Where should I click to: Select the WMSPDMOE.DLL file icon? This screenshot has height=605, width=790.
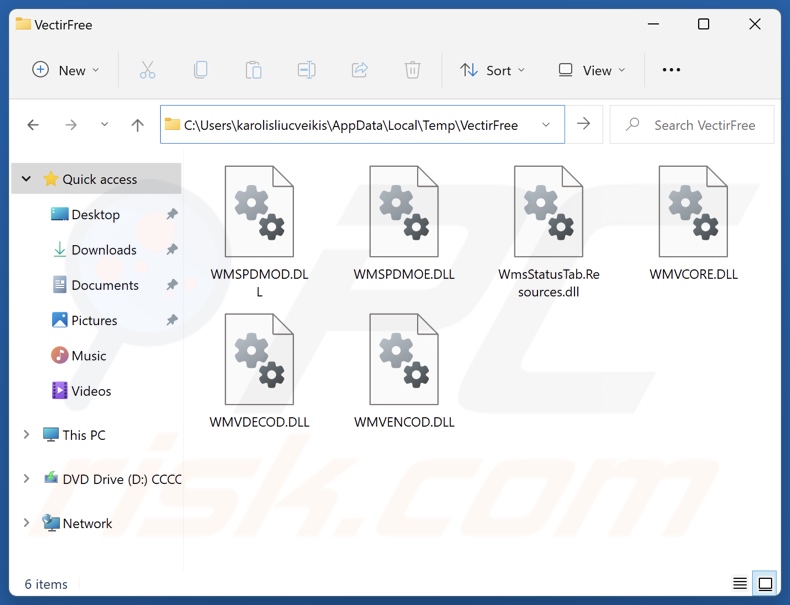404,212
